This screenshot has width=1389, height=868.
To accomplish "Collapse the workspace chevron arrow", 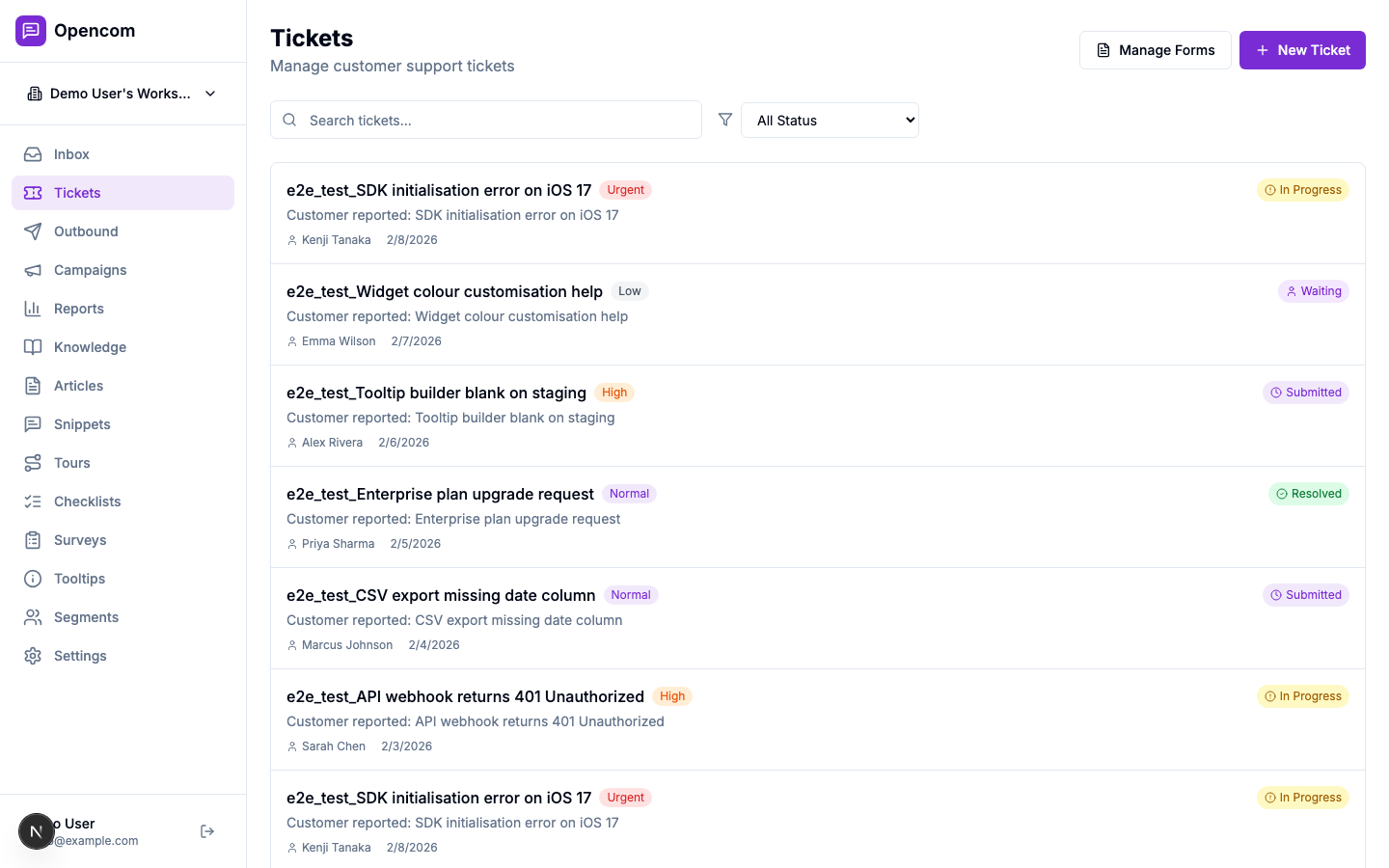I will coord(210,94).
